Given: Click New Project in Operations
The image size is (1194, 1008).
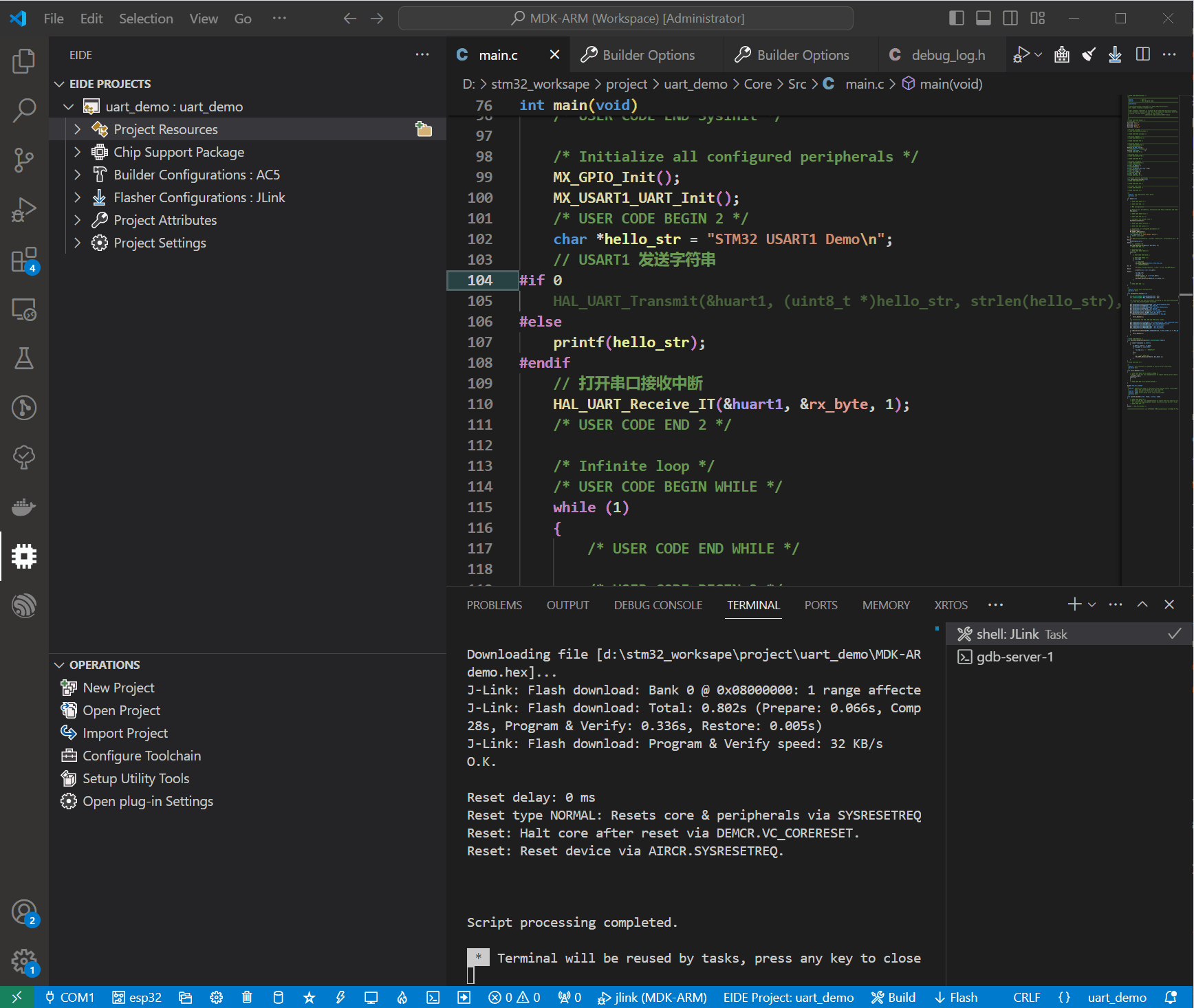Looking at the screenshot, I should click(118, 688).
